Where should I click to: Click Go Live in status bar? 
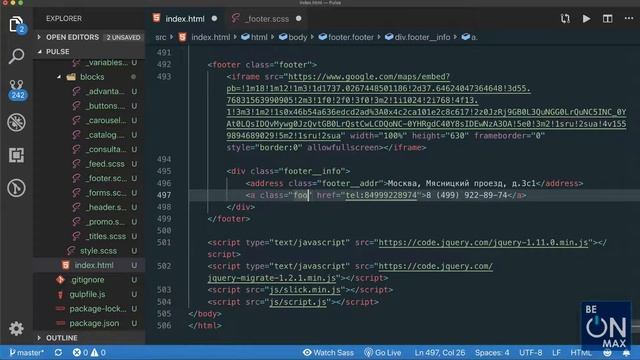[x=382, y=352]
